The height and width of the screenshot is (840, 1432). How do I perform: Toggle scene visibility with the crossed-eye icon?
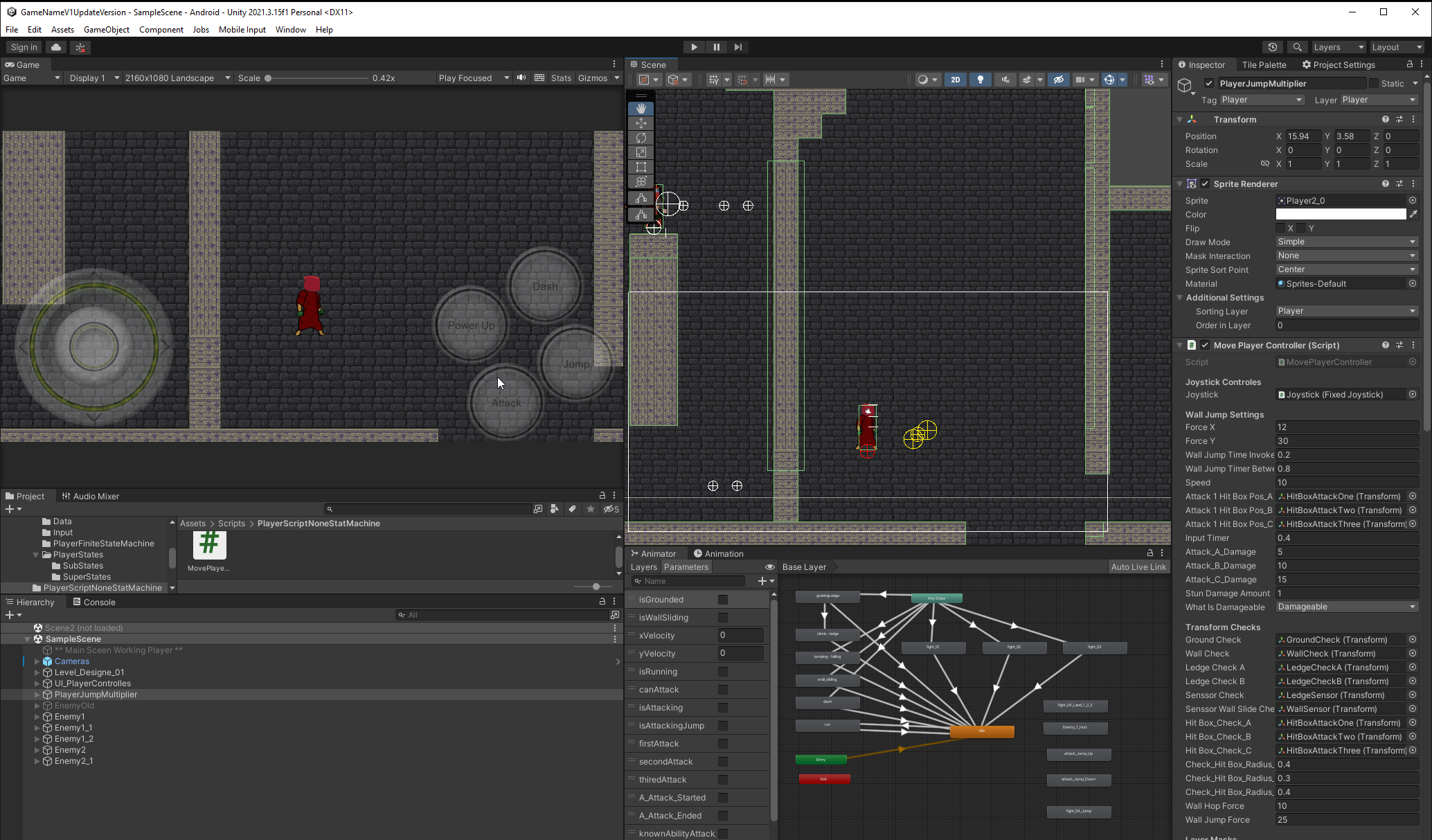[x=1058, y=79]
